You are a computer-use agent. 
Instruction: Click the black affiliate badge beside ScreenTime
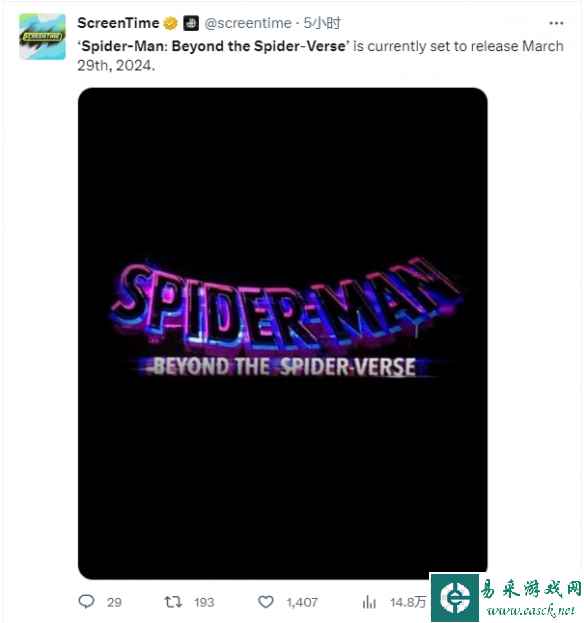click(x=191, y=23)
